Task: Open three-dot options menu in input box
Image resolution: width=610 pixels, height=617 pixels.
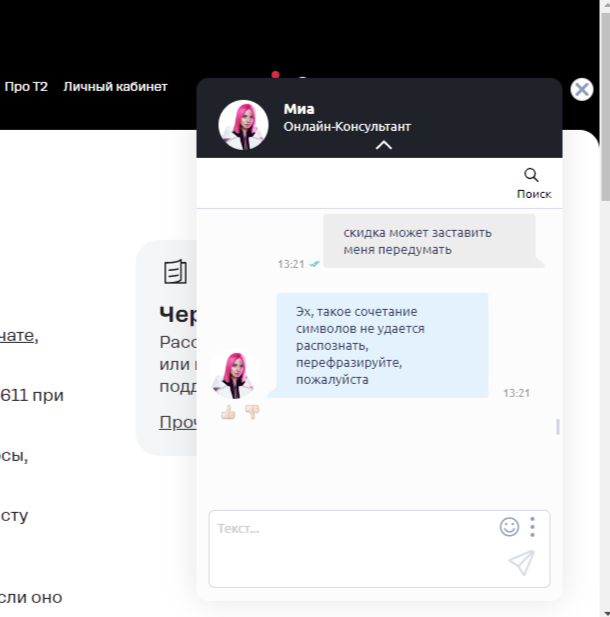Action: (533, 526)
